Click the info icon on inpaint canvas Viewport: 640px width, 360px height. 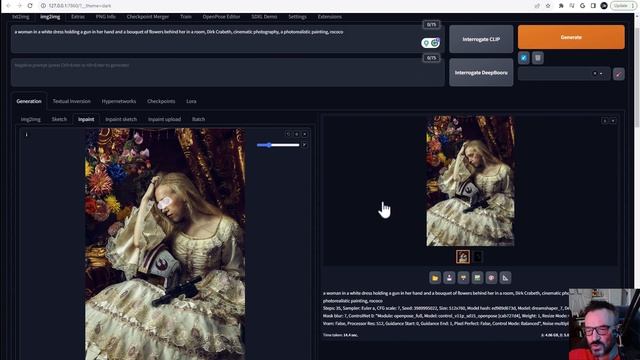pyautogui.click(x=27, y=135)
